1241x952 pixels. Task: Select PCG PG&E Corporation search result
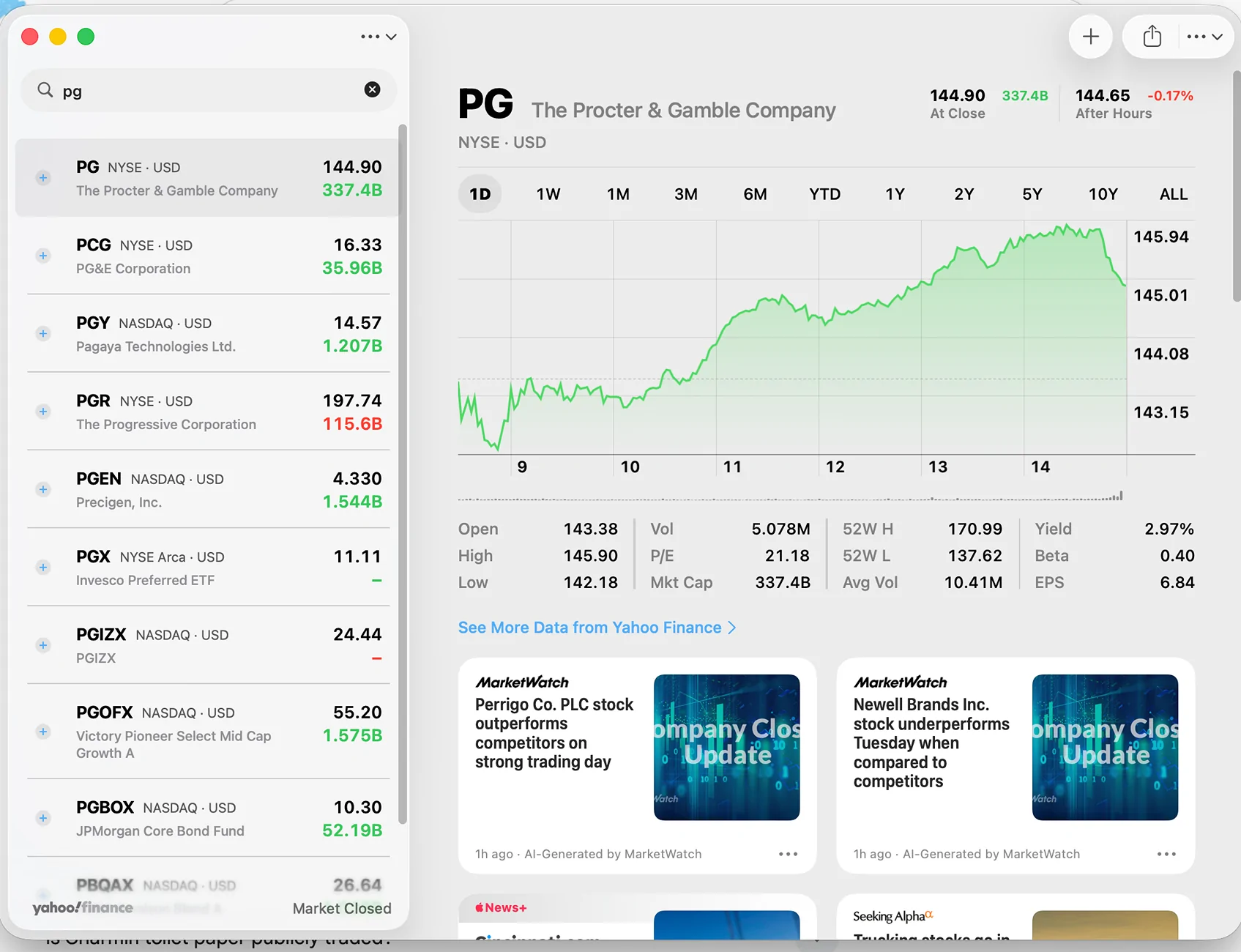coord(206,256)
